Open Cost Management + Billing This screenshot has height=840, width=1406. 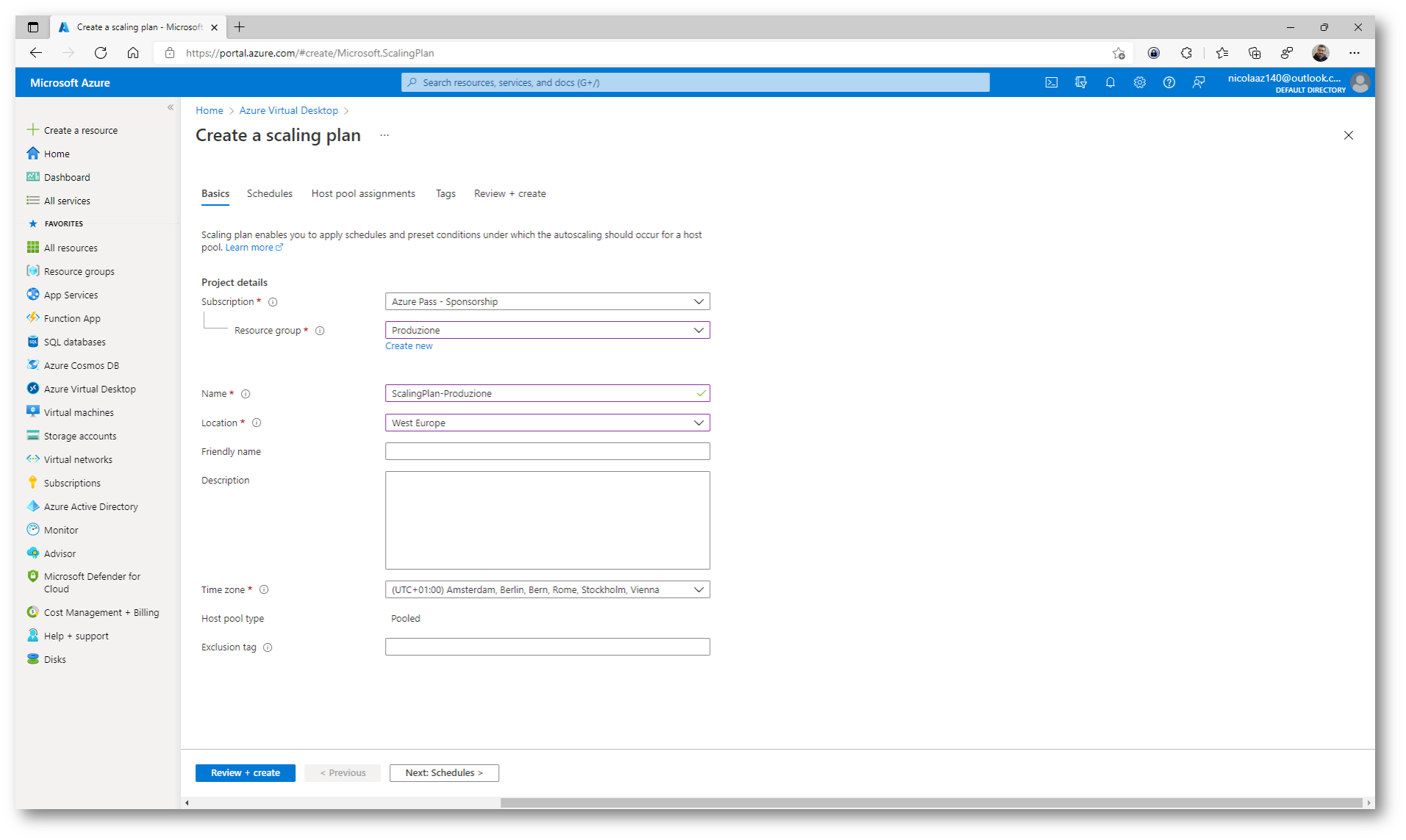click(x=101, y=612)
